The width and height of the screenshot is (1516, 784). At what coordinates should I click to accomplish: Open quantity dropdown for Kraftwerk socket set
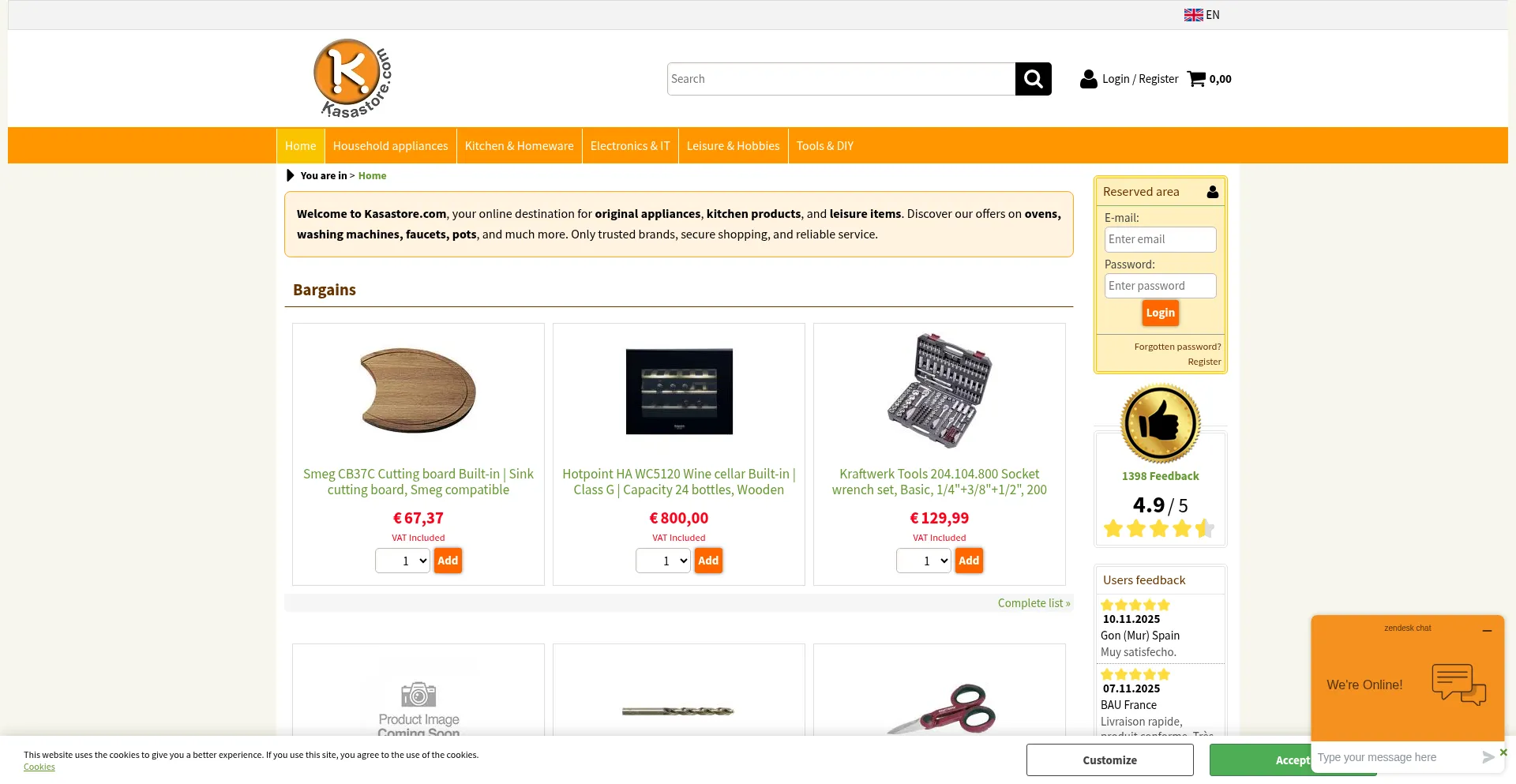tap(924, 561)
